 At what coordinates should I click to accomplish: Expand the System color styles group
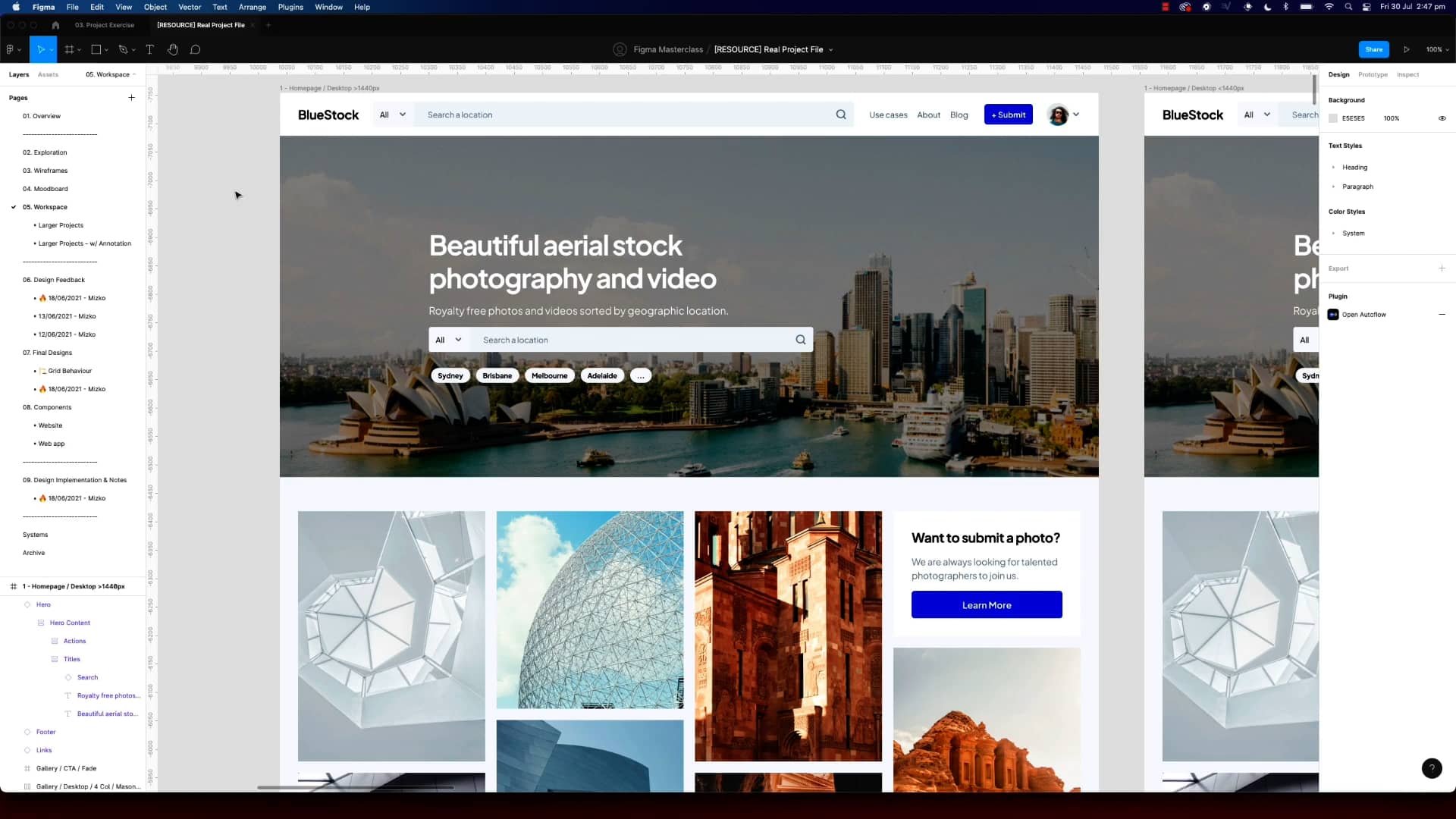(x=1334, y=233)
